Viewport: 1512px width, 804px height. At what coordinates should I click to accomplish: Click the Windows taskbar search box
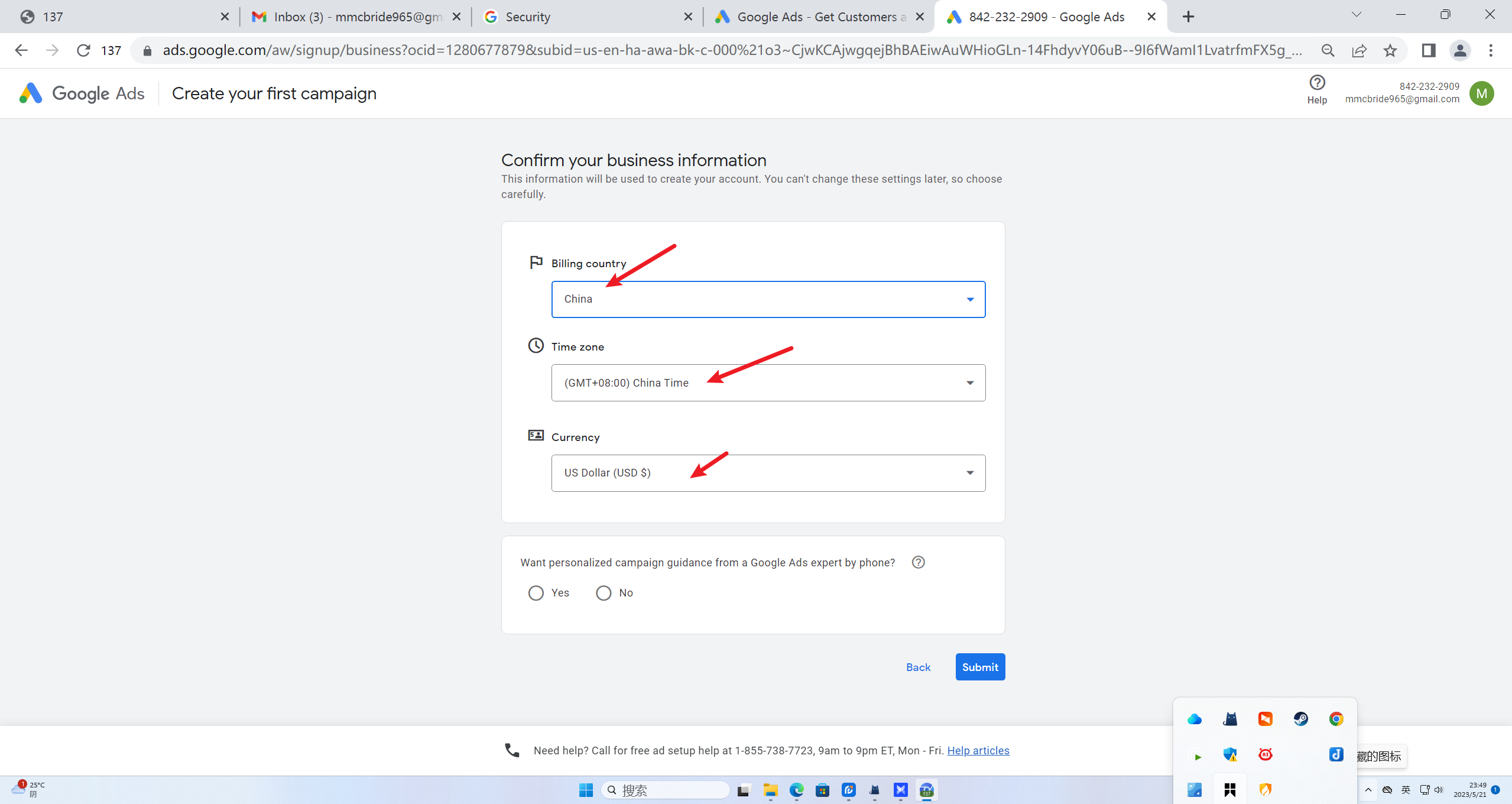tap(665, 790)
